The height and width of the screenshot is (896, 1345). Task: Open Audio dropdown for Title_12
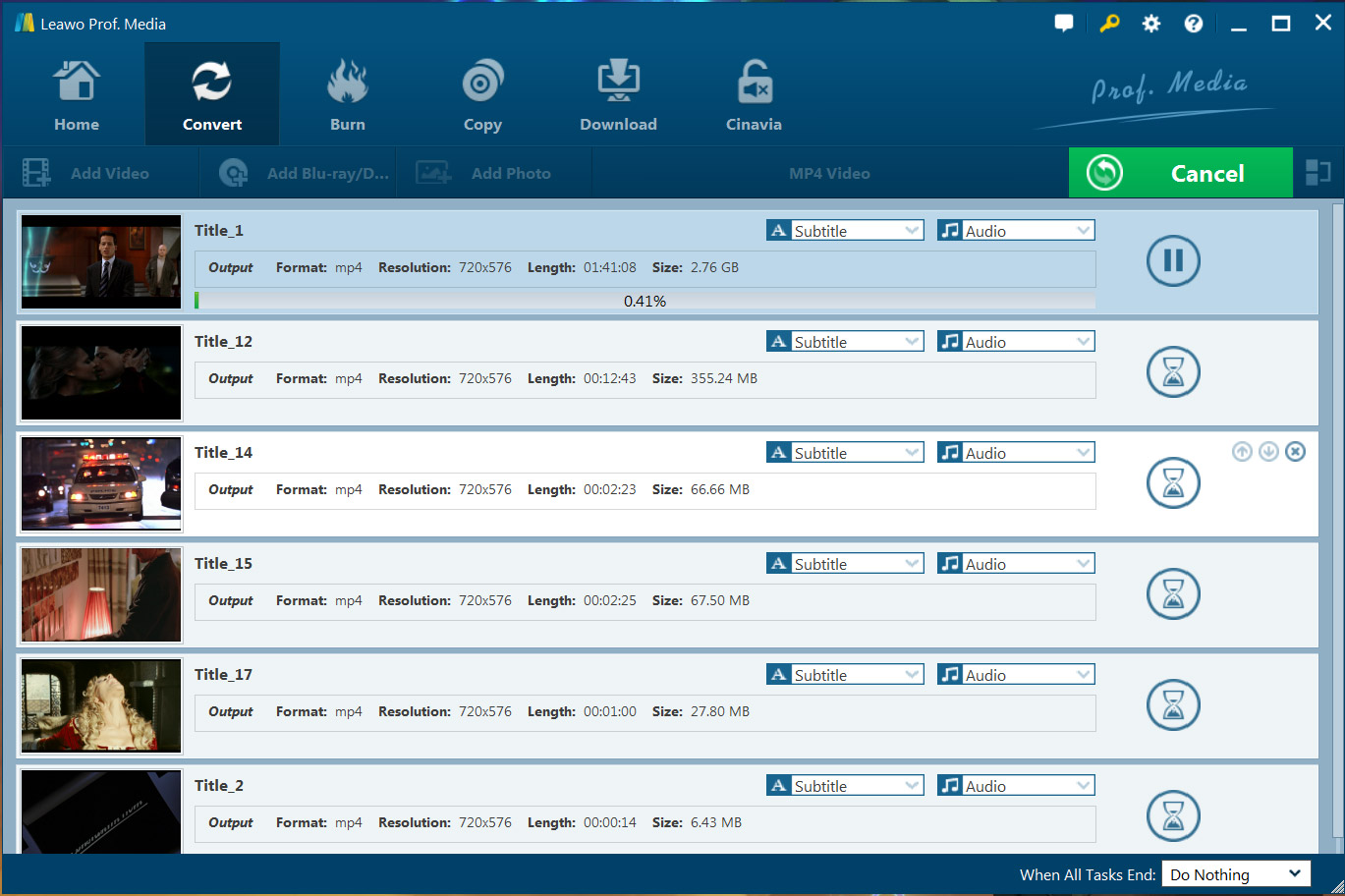1016,342
